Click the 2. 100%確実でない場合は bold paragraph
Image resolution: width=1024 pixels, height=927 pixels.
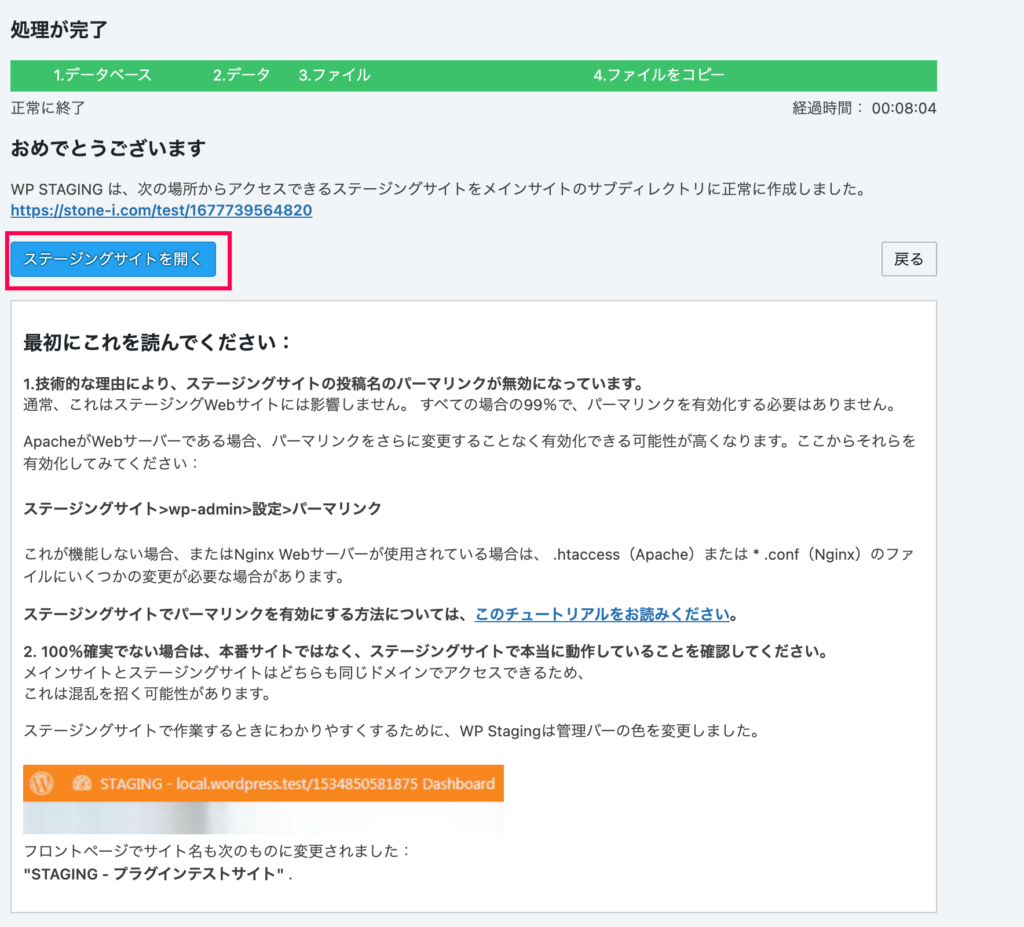[426, 651]
